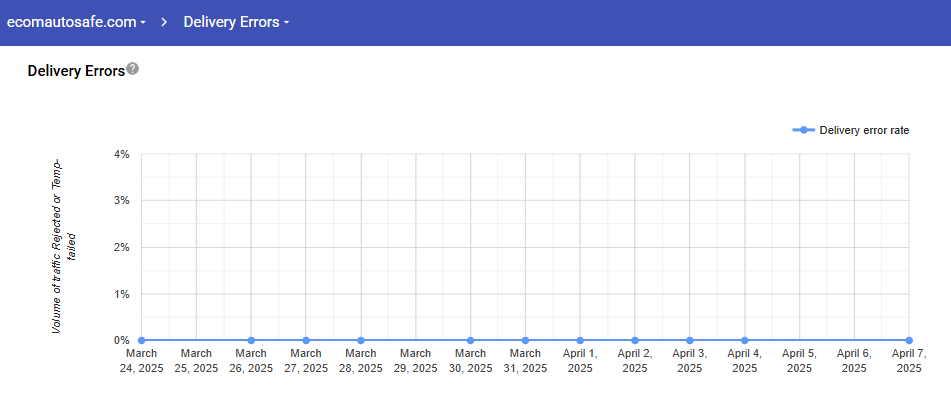
Task: Select the April 2, 2025 data point
Action: click(x=634, y=340)
